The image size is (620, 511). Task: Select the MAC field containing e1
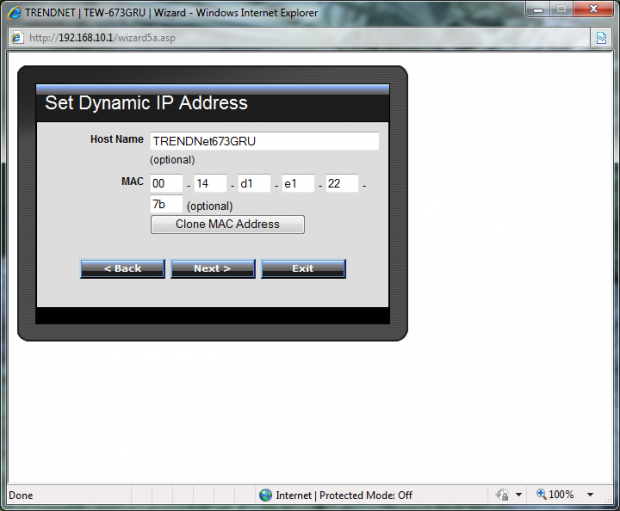click(x=298, y=184)
